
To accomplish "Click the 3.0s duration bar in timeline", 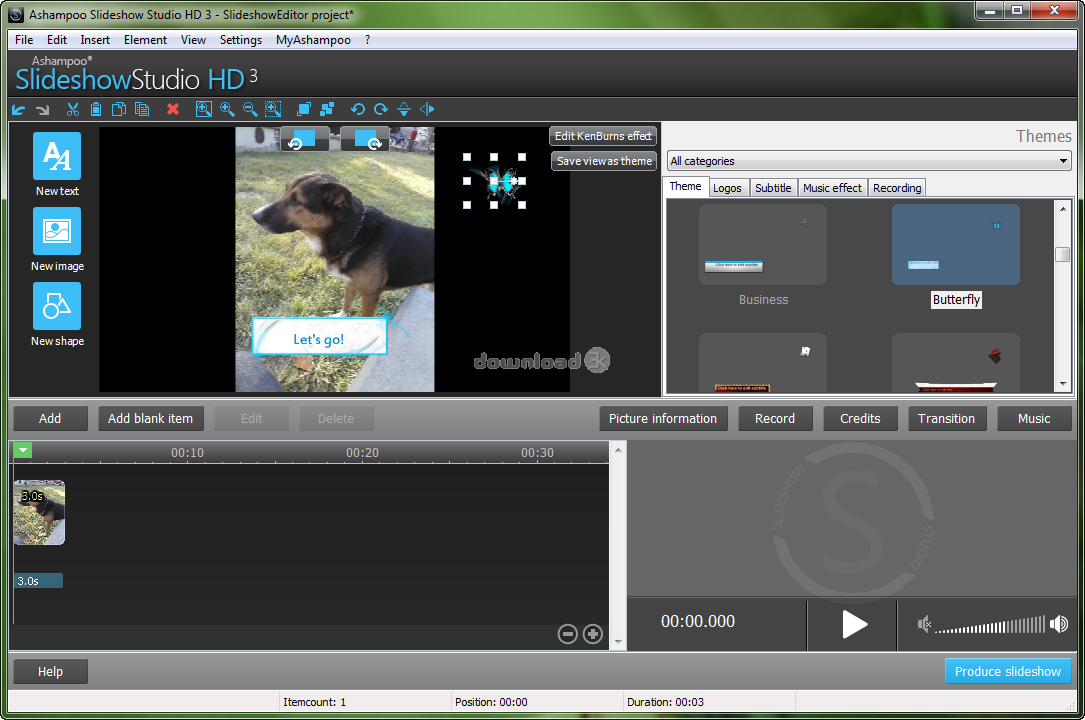I will pyautogui.click(x=39, y=581).
